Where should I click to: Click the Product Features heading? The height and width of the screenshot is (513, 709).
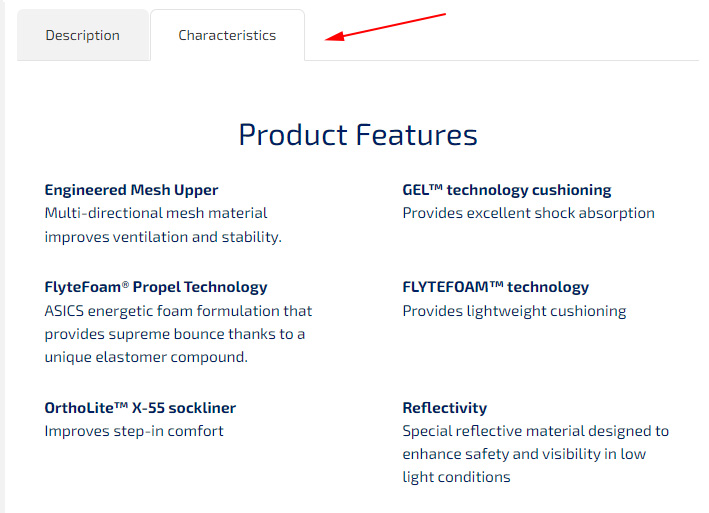[x=358, y=135]
